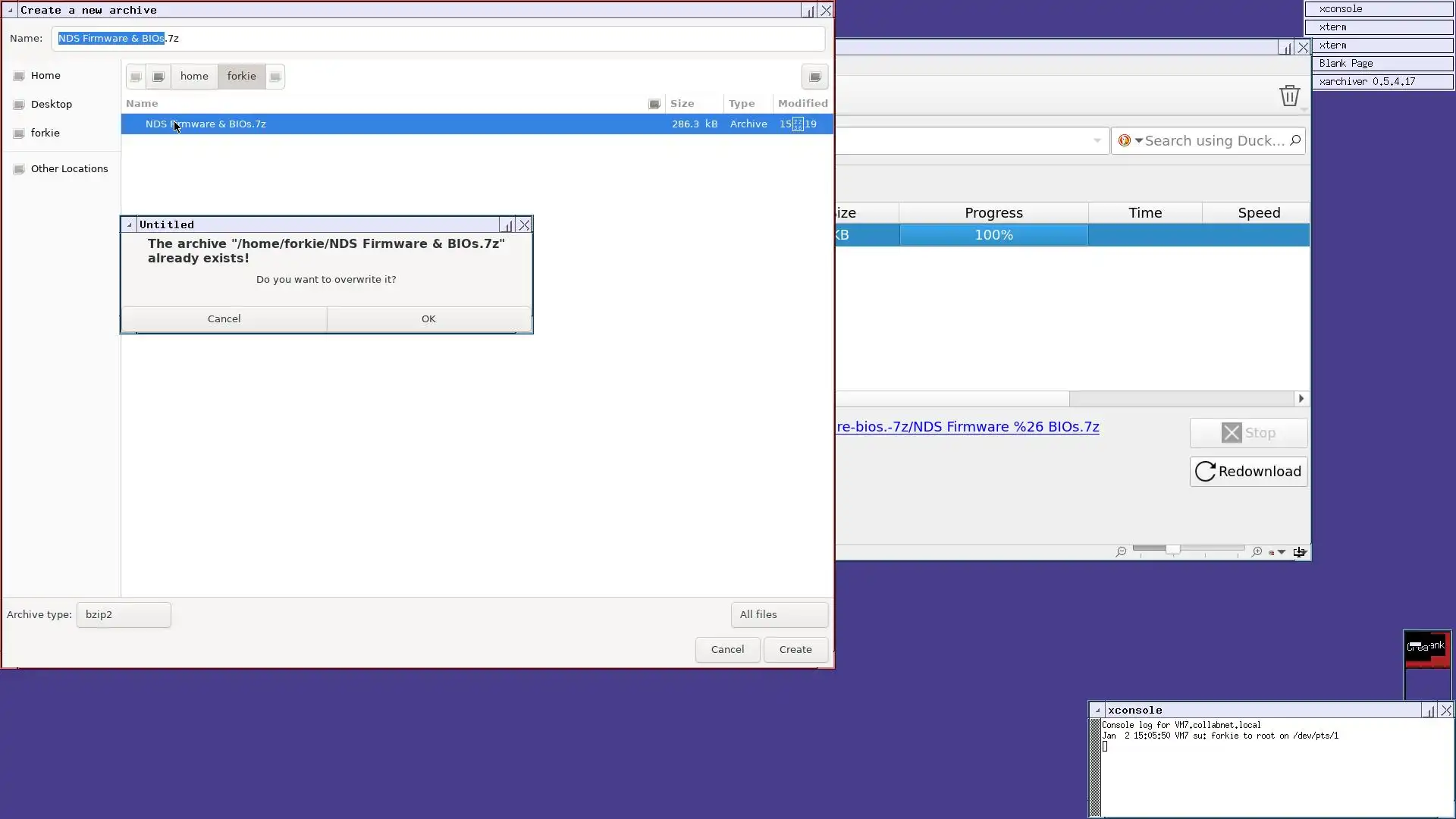Click the zoom-out magnifier in the status bar
The image size is (1456, 819).
coord(1121,552)
